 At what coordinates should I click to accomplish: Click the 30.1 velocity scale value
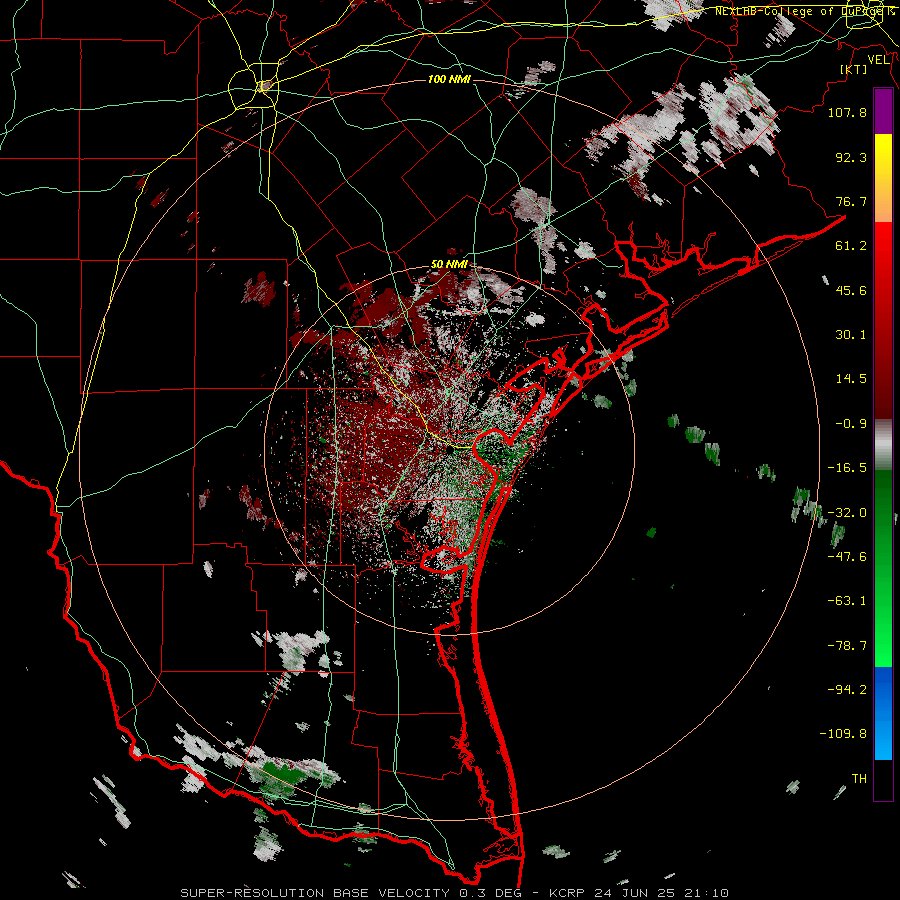click(x=851, y=335)
